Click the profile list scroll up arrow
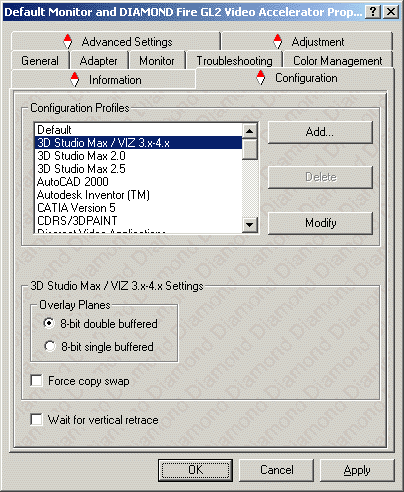Image resolution: width=404 pixels, height=492 pixels. tap(250, 131)
